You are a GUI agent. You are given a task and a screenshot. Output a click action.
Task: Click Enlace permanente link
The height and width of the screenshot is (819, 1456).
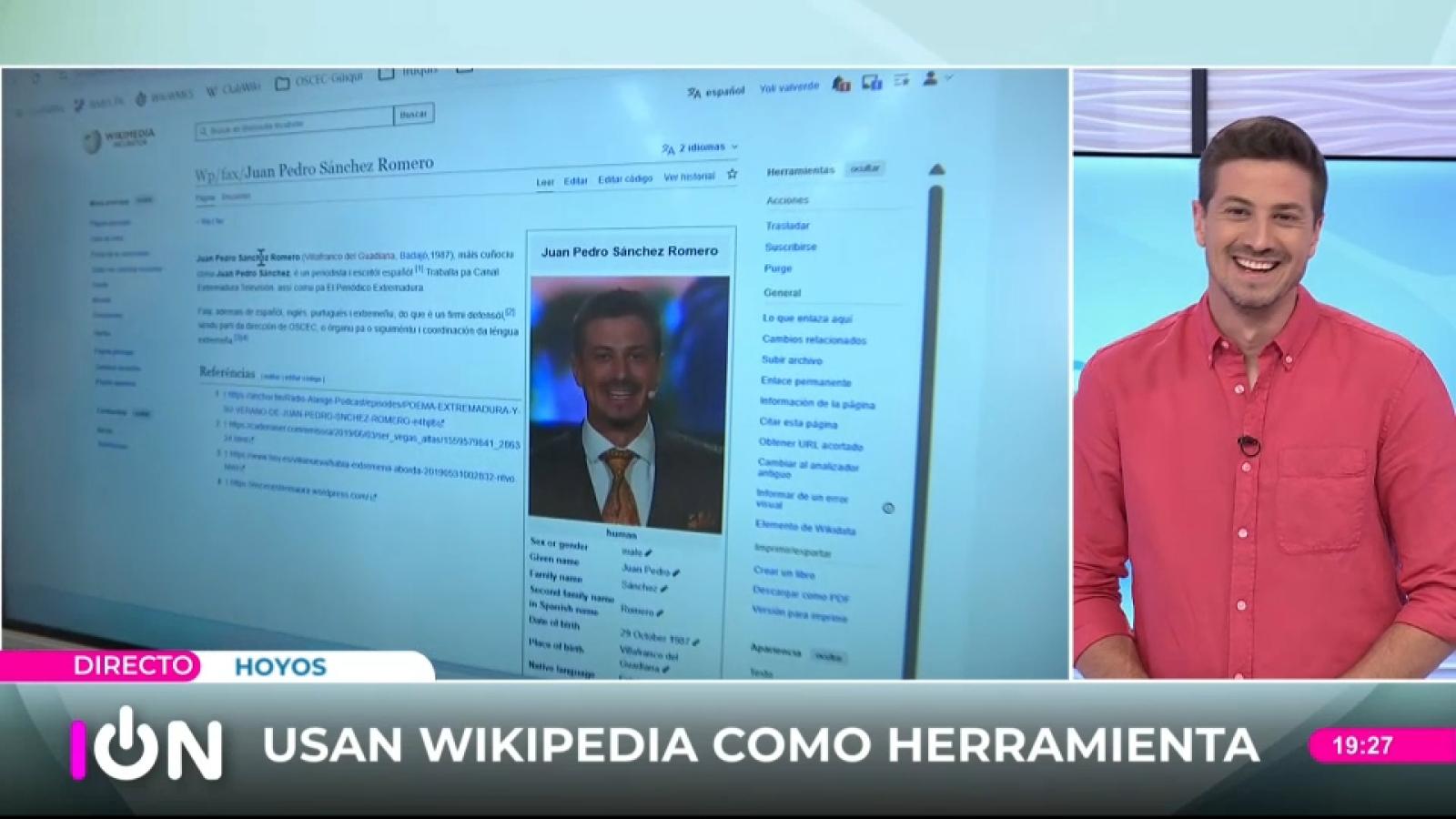coord(805,381)
